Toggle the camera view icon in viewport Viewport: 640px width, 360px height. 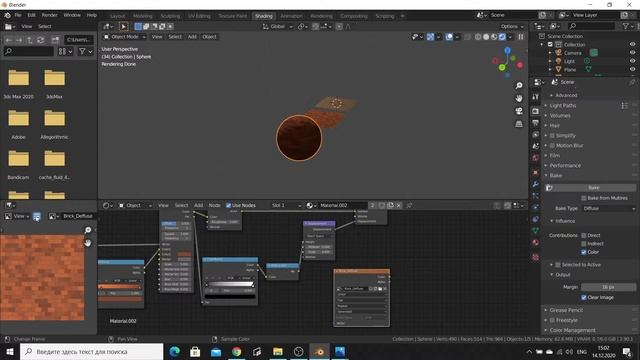tap(519, 111)
